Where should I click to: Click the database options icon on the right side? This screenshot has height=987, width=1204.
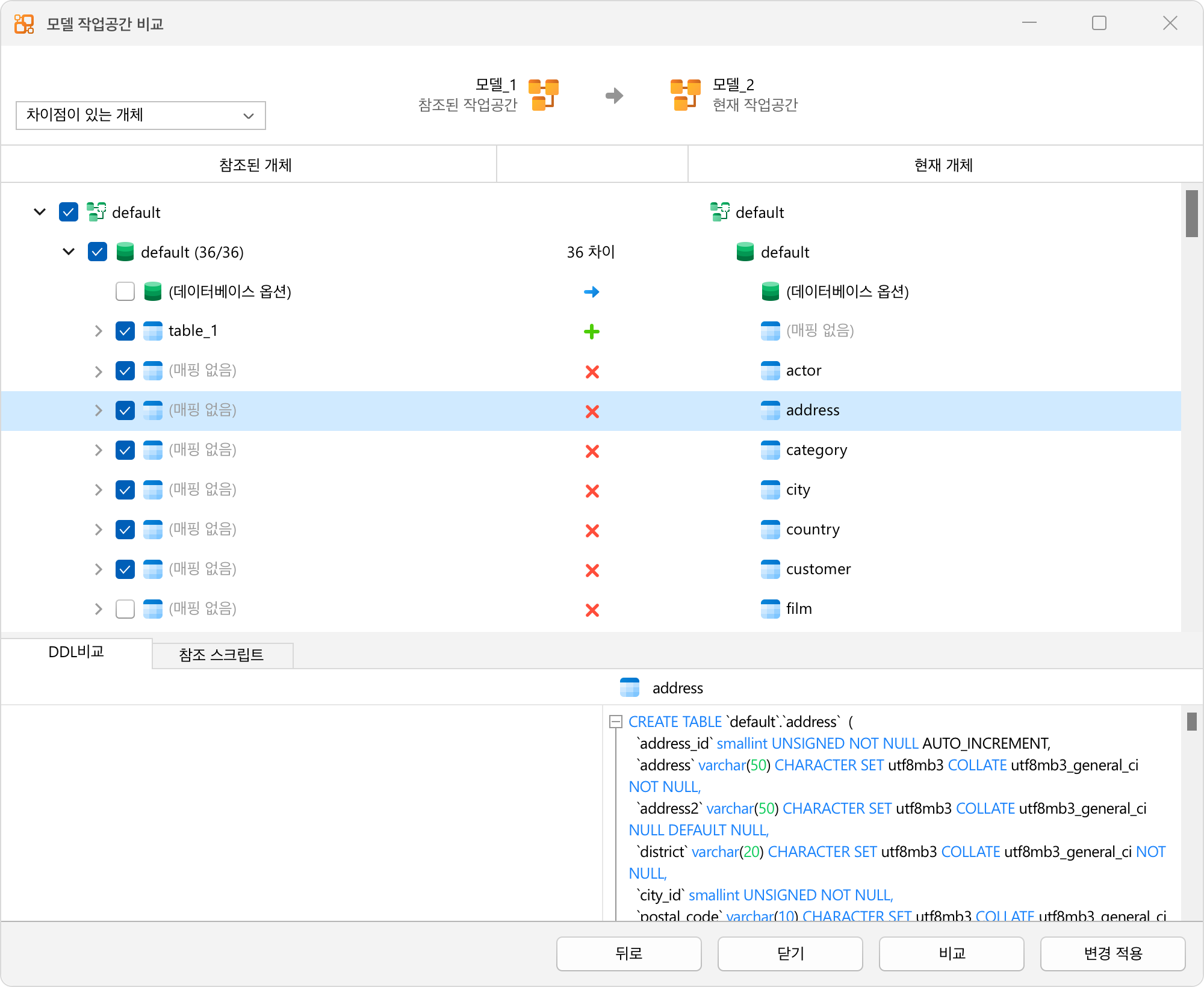[x=771, y=291]
